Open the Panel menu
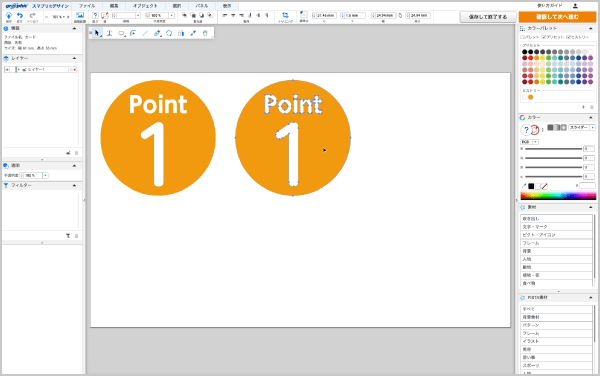The height and width of the screenshot is (376, 600). pyautogui.click(x=202, y=6)
